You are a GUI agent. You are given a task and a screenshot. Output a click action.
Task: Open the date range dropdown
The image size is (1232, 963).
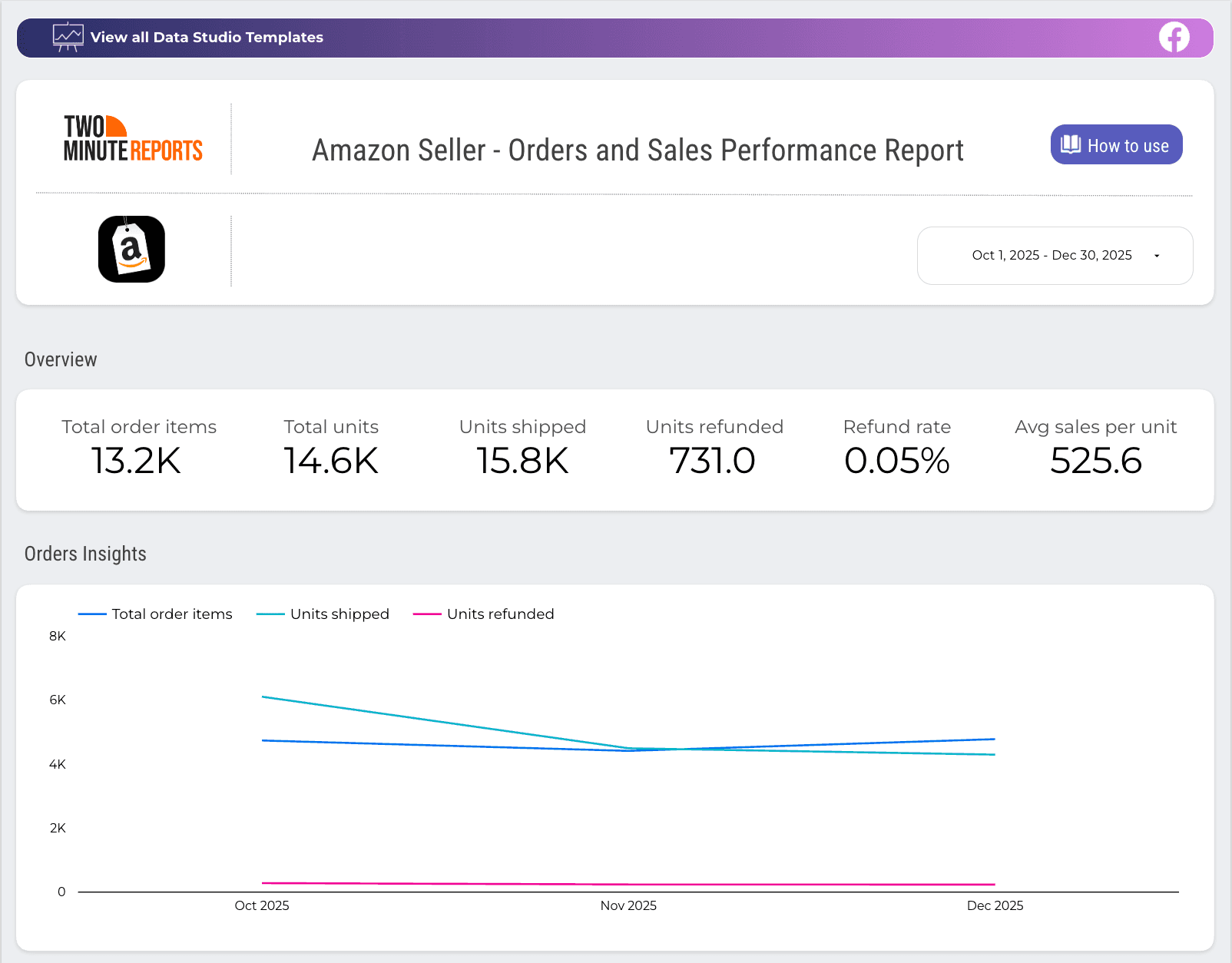click(x=1053, y=256)
